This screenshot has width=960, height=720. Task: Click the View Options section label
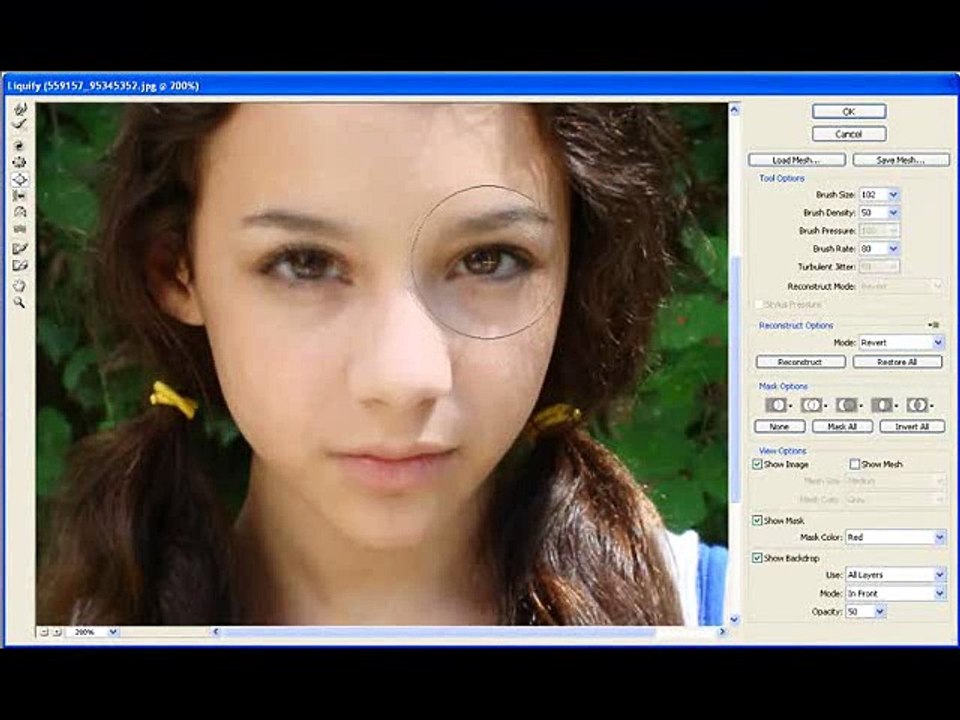782,451
